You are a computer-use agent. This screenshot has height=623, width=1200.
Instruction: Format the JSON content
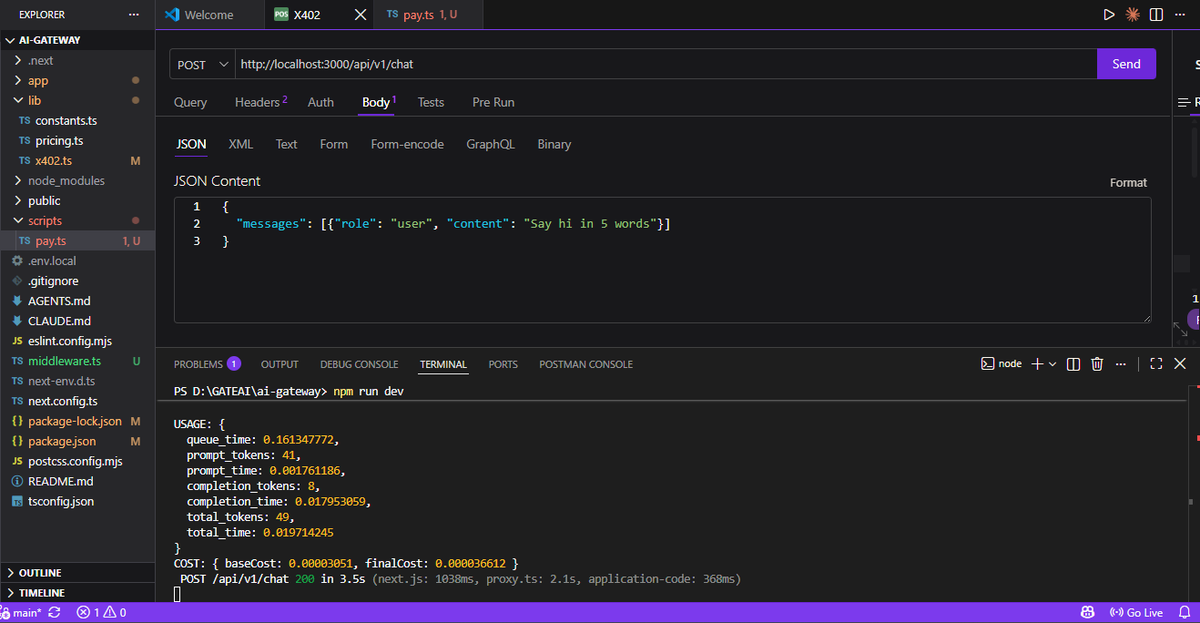[x=1128, y=183]
